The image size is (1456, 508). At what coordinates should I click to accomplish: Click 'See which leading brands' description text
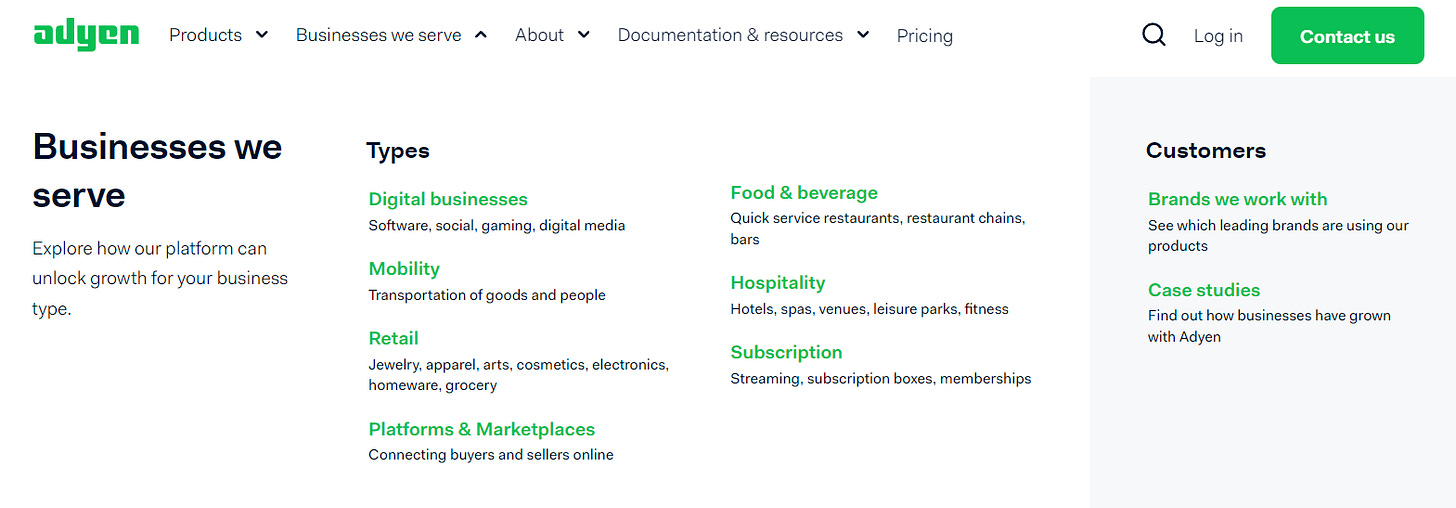(x=1278, y=236)
